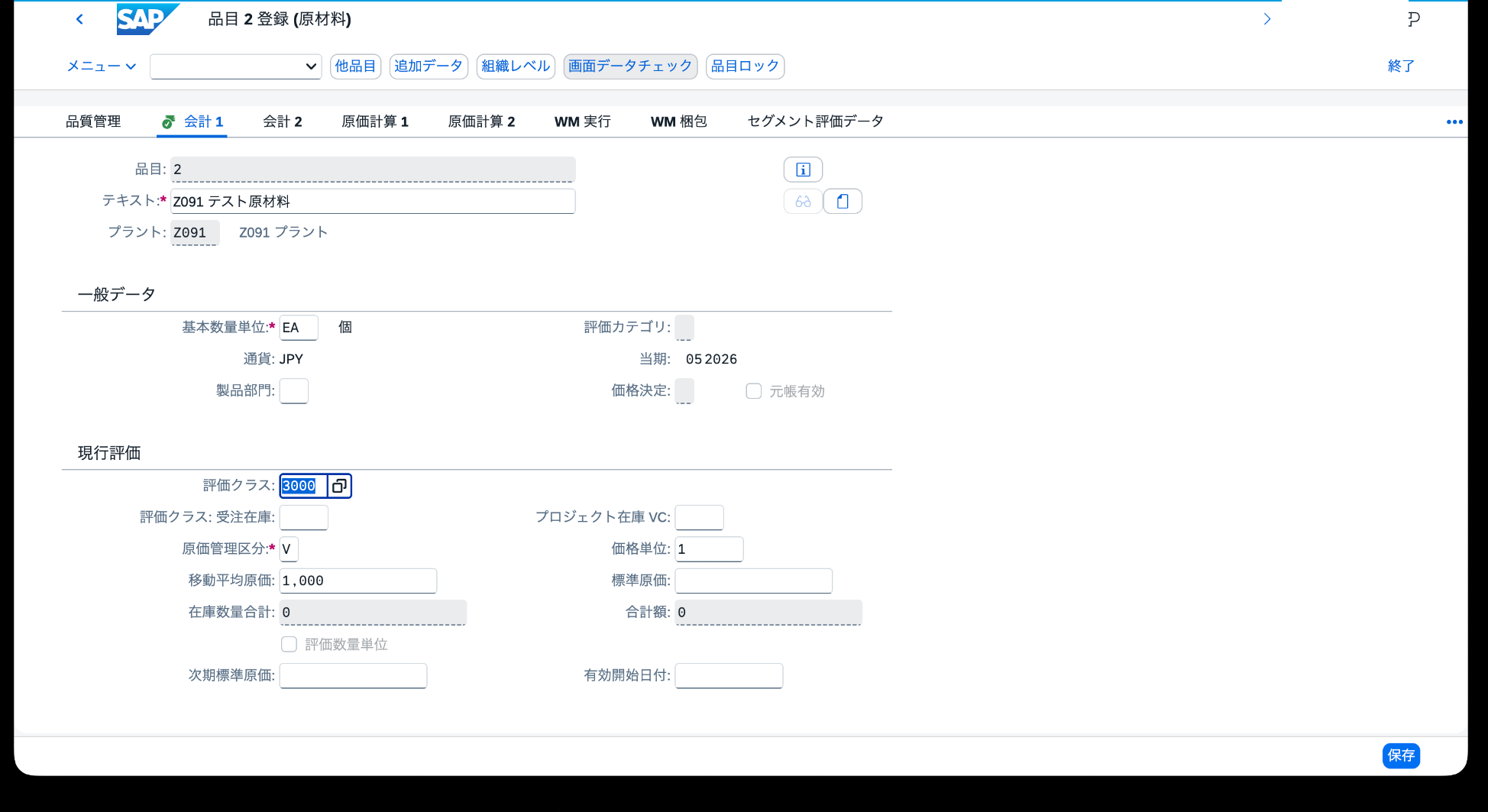Click the テキスト input field
Viewport: 1488px width, 812px height.
click(x=373, y=202)
